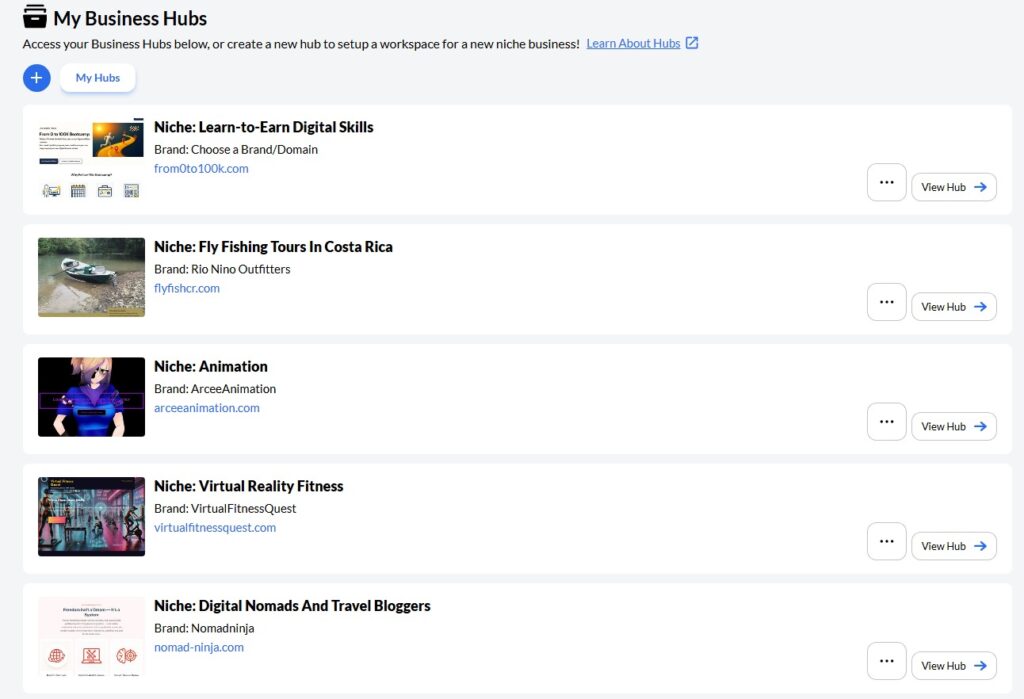Select the My Hubs tab
The height and width of the screenshot is (699, 1024).
(98, 78)
